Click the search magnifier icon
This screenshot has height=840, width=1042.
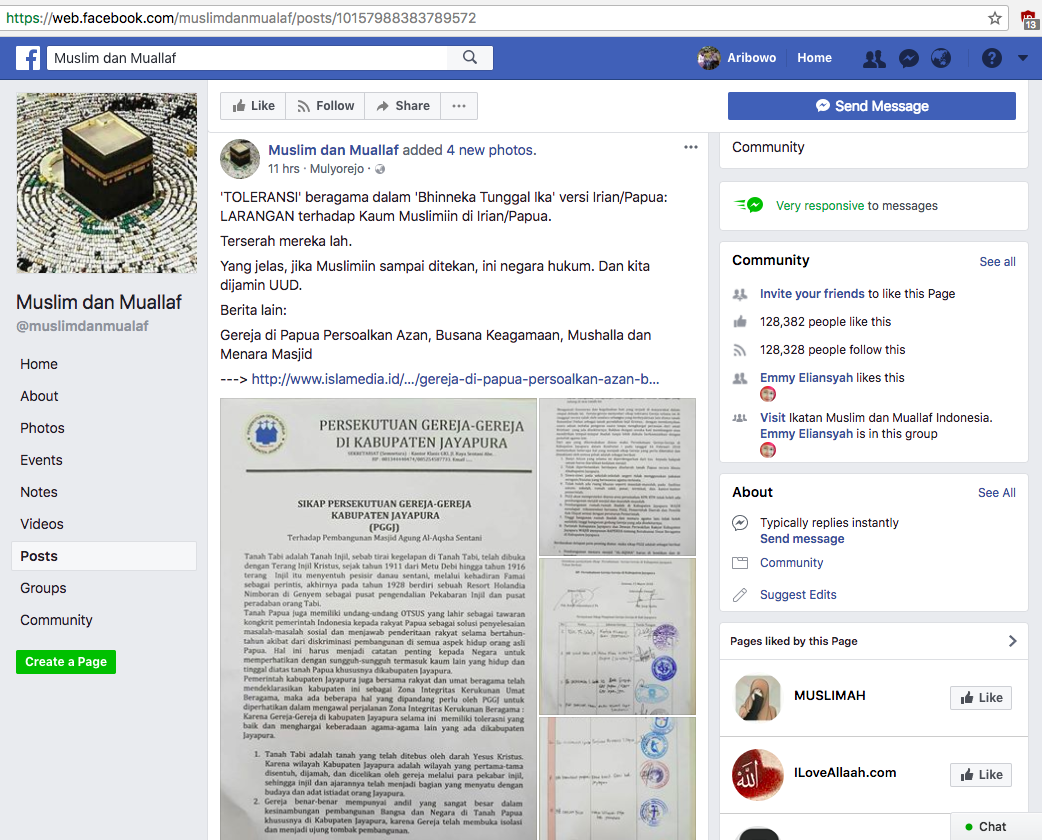470,58
